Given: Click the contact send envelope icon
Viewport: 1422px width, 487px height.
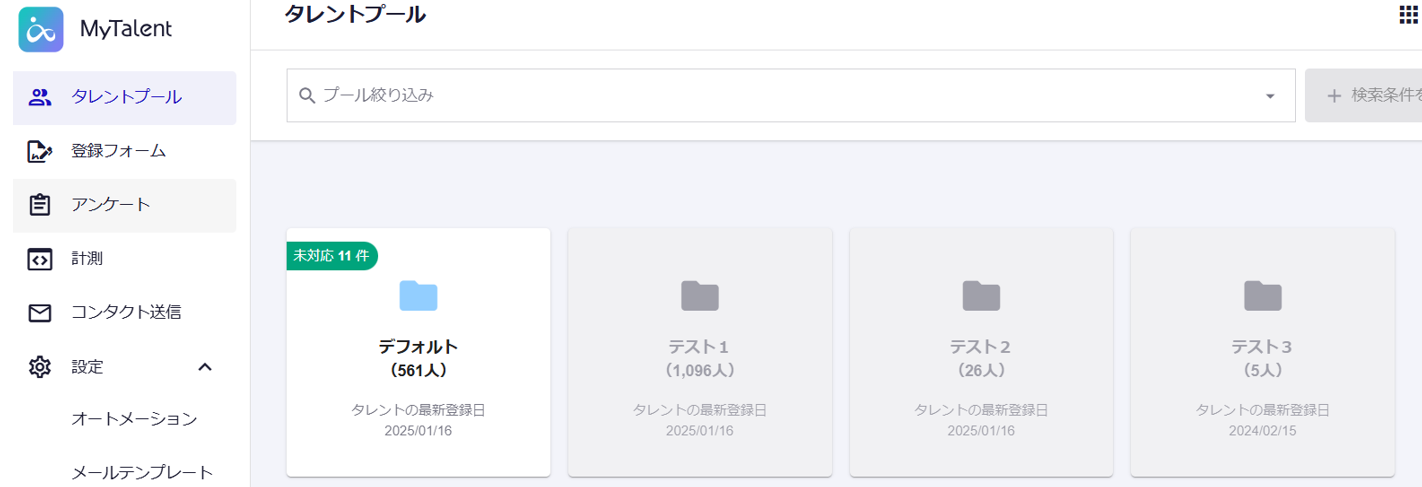Looking at the screenshot, I should pyautogui.click(x=40, y=313).
